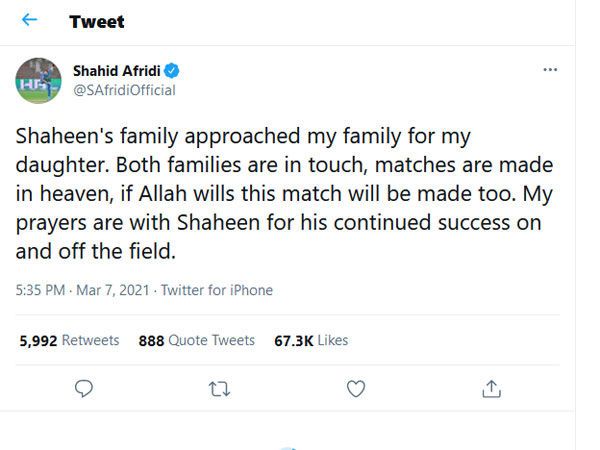Click the Tweet page header title

coord(97,21)
